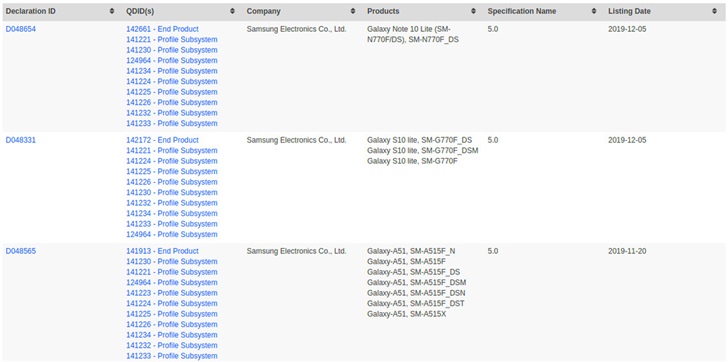728x362 pixels.
Task: Open 141234 - Profile Subsystem in D048565 row
Action: (x=172, y=335)
